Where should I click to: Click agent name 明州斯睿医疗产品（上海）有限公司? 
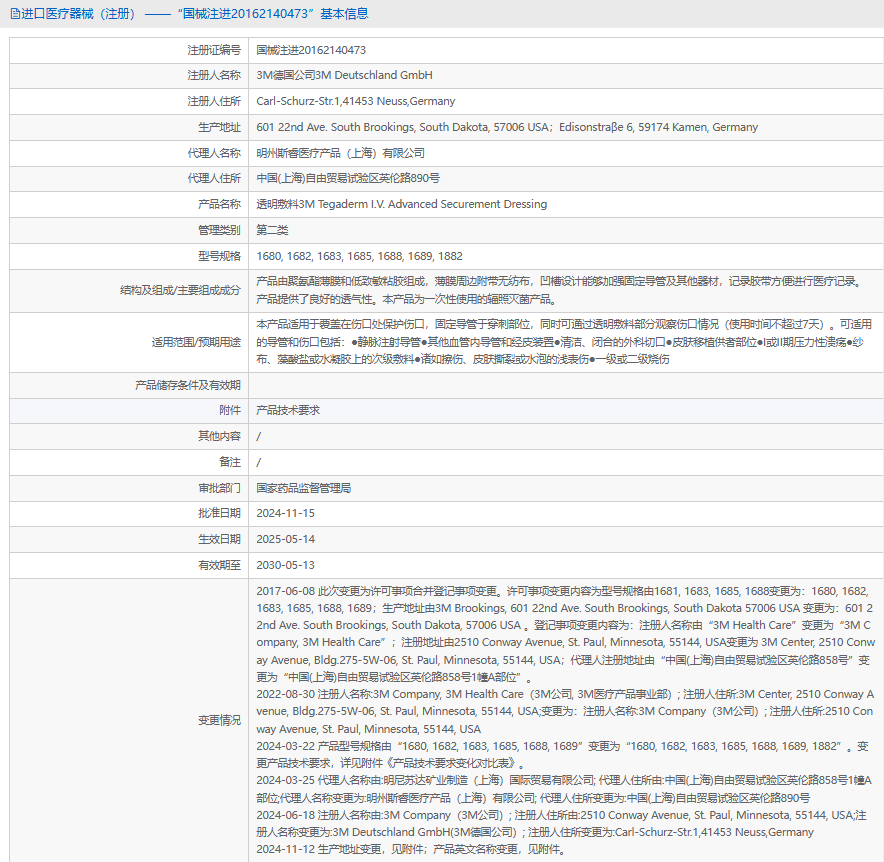[x=341, y=153]
